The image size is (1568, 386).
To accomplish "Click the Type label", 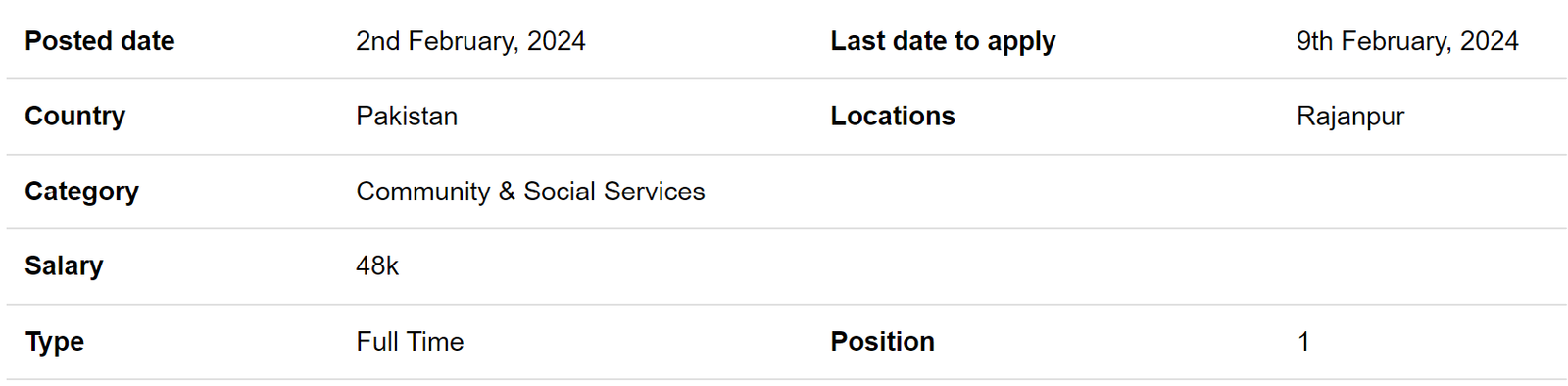I will click(x=55, y=342).
